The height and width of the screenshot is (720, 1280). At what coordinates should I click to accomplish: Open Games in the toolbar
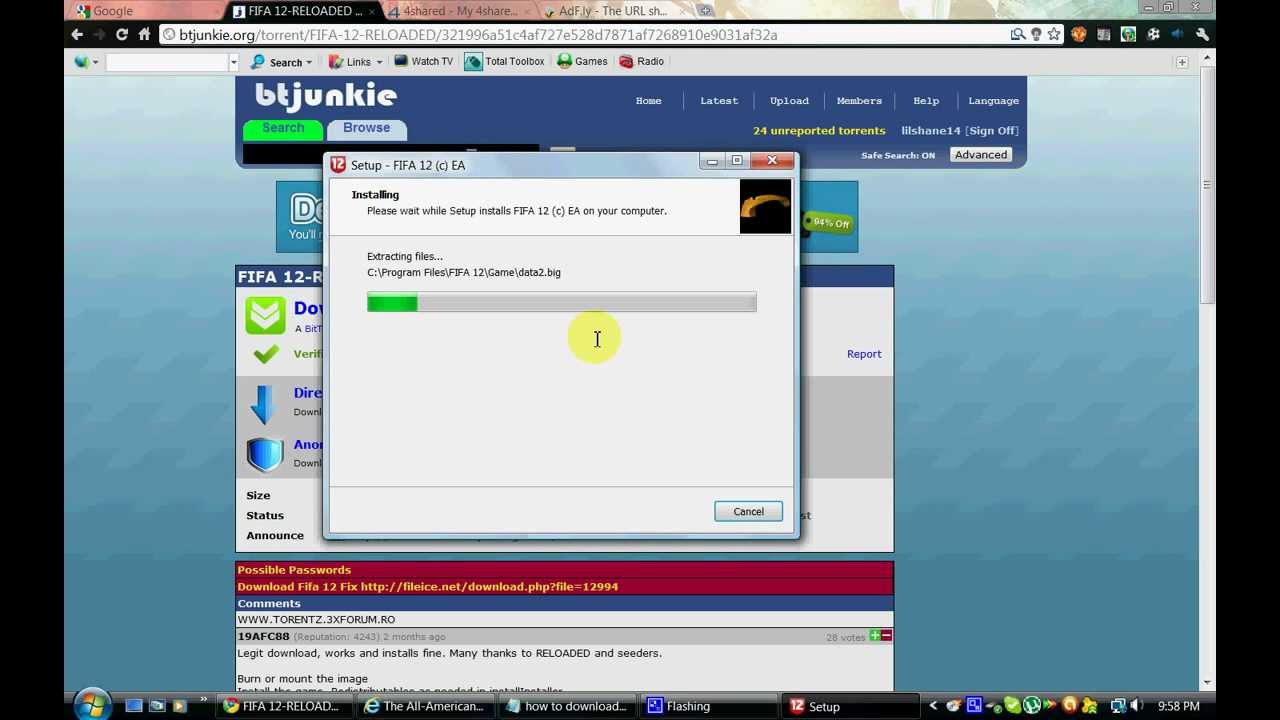582,61
